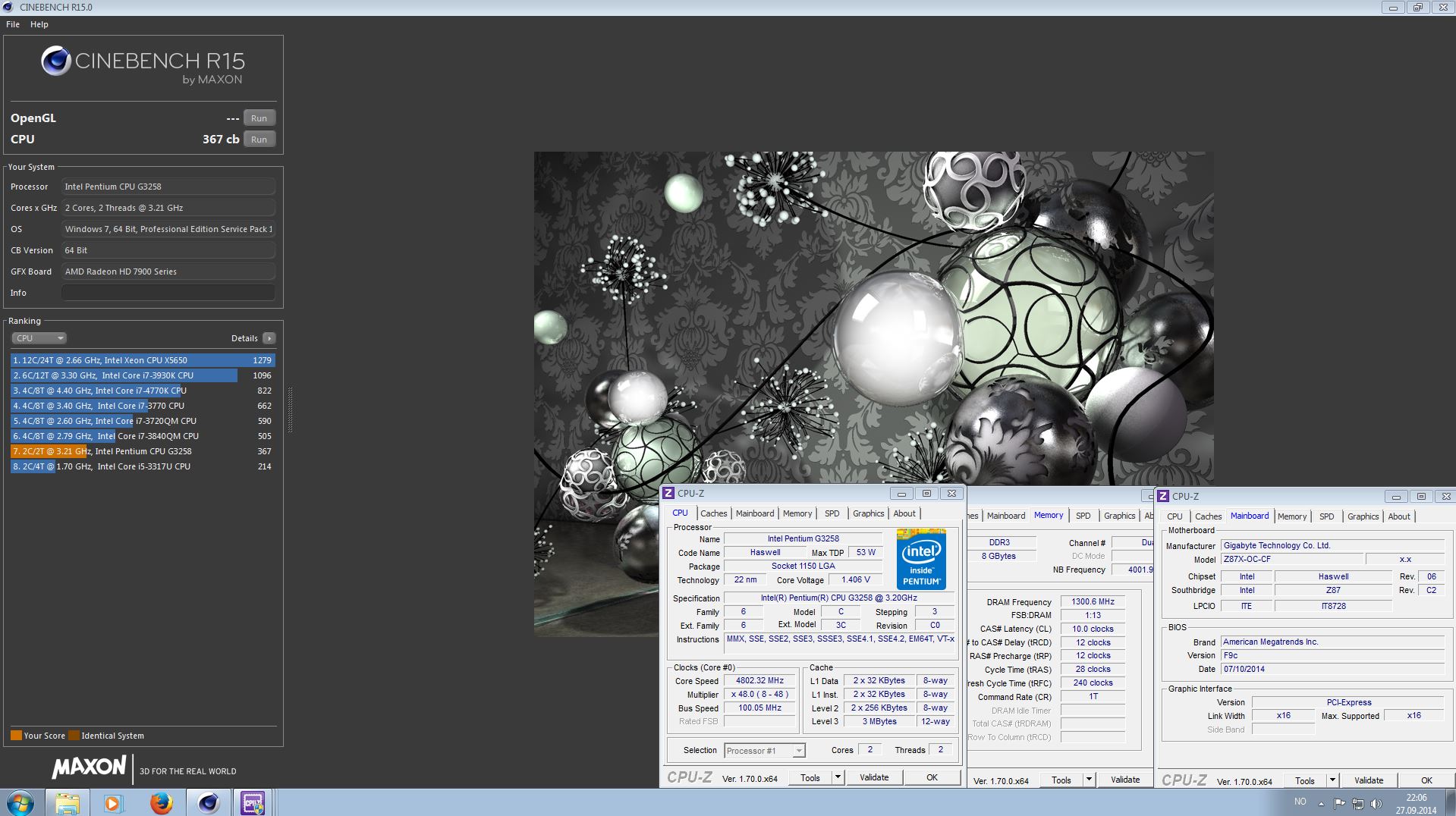Show hidden system tray icons
The image size is (1456, 816).
click(1321, 803)
